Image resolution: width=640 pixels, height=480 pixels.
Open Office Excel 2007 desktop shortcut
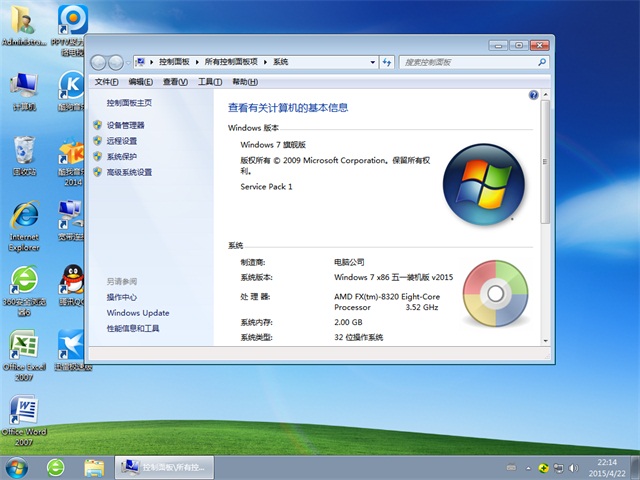24,355
